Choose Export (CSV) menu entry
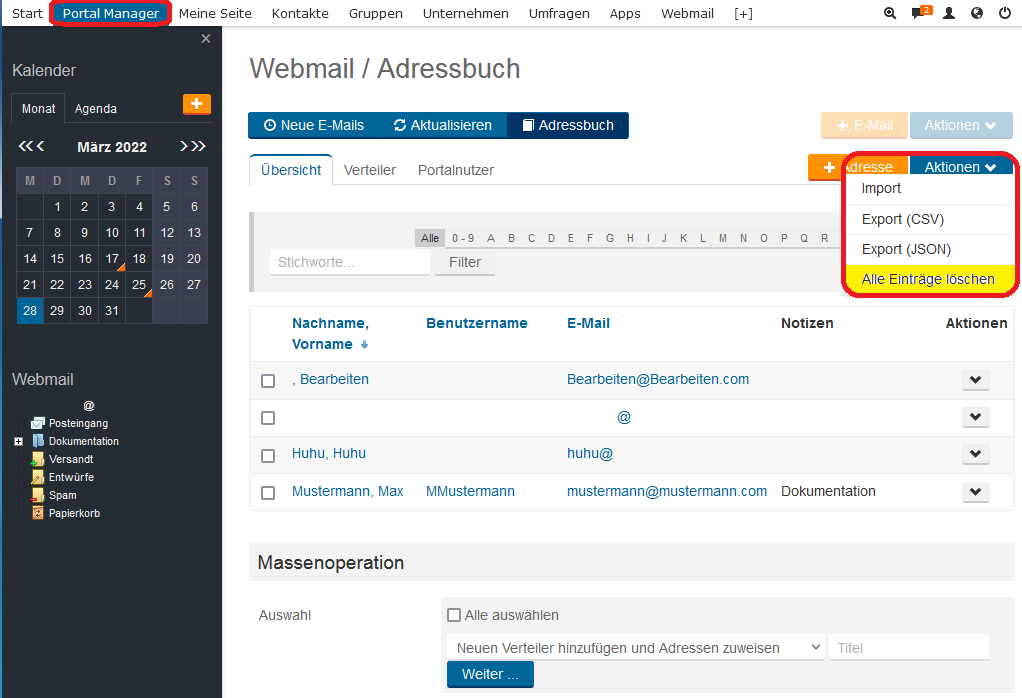 pos(931,219)
